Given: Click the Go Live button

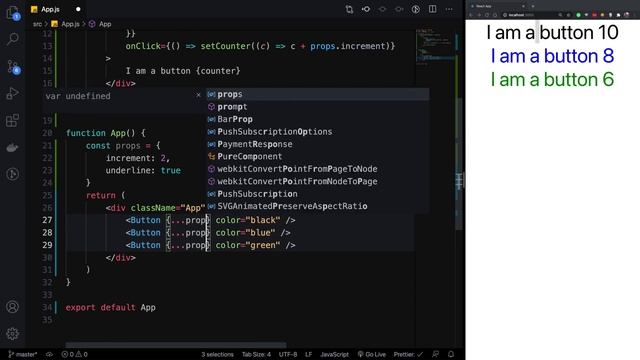Looking at the screenshot, I should click(371, 354).
